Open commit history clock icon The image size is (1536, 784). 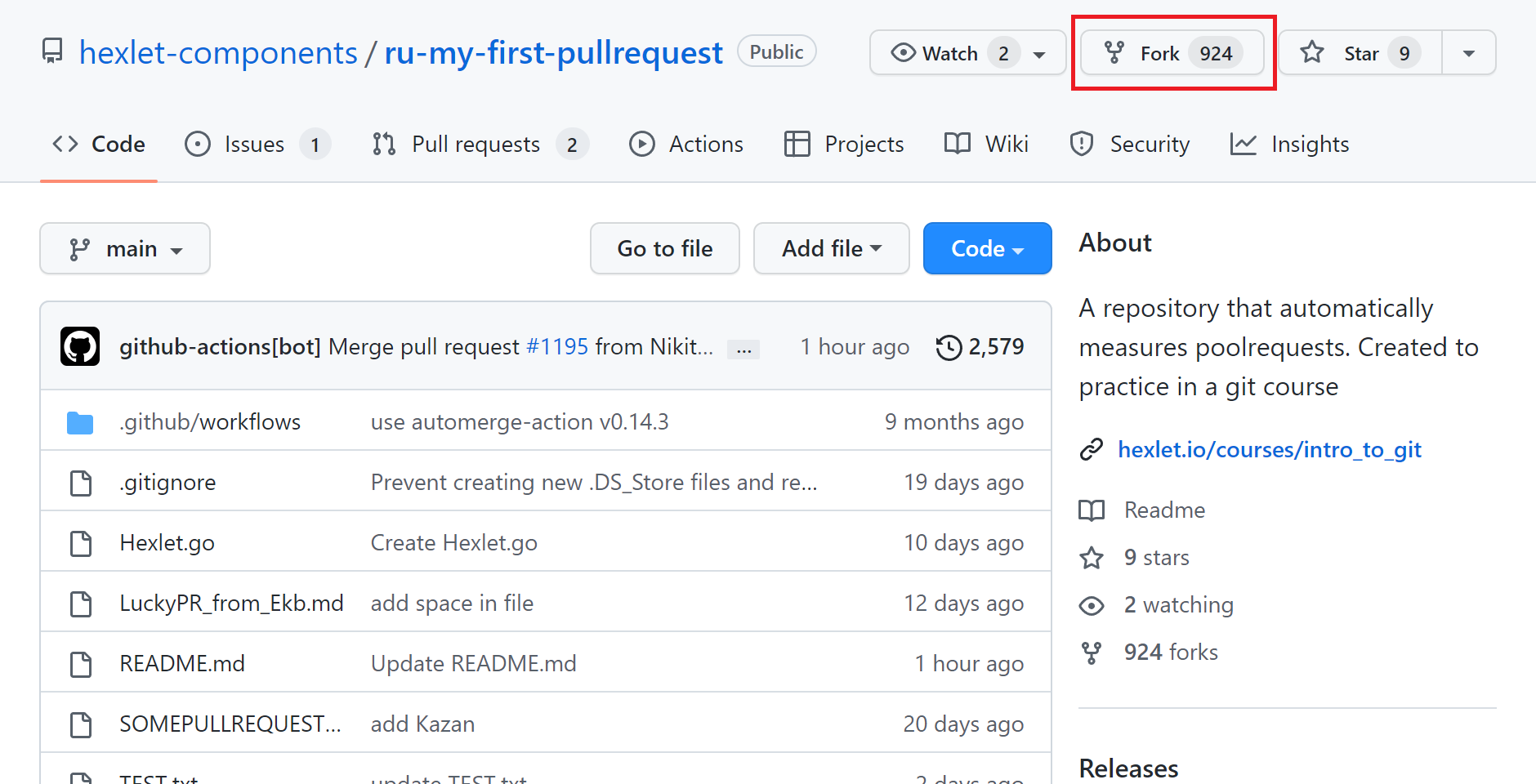pyautogui.click(x=949, y=347)
